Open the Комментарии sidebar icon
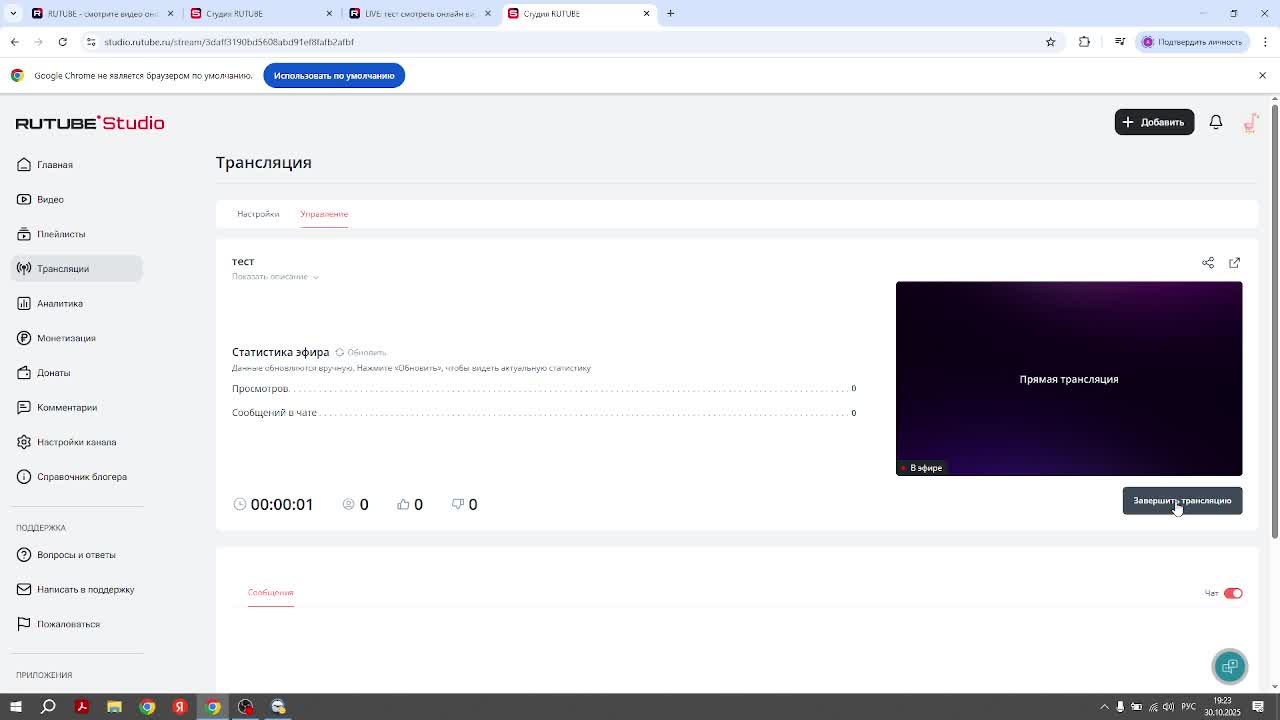The height and width of the screenshot is (720, 1280). tap(24, 407)
